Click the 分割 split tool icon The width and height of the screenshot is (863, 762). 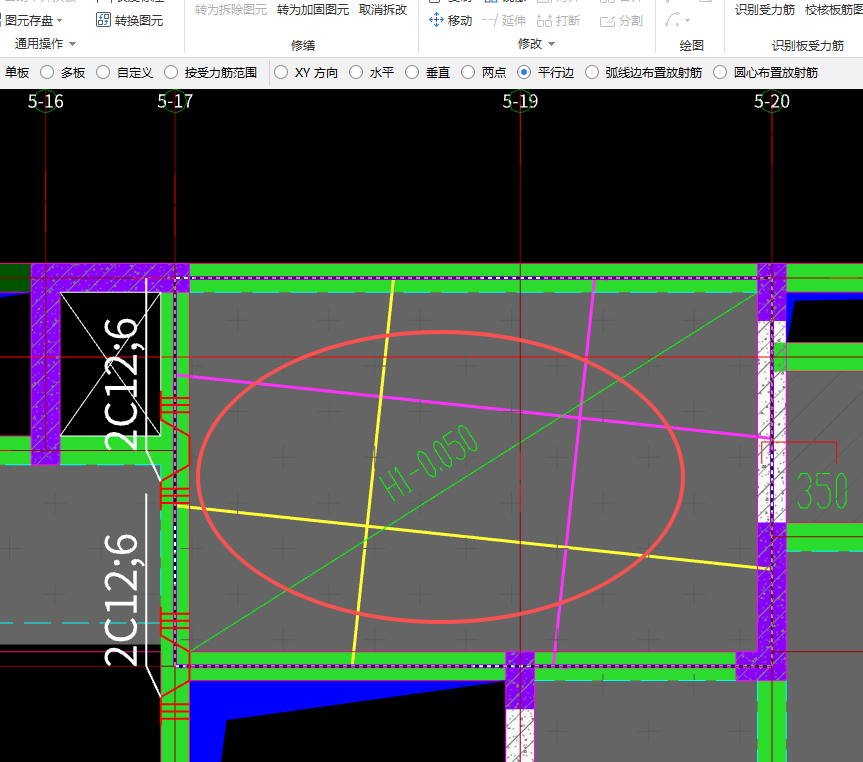coord(607,21)
